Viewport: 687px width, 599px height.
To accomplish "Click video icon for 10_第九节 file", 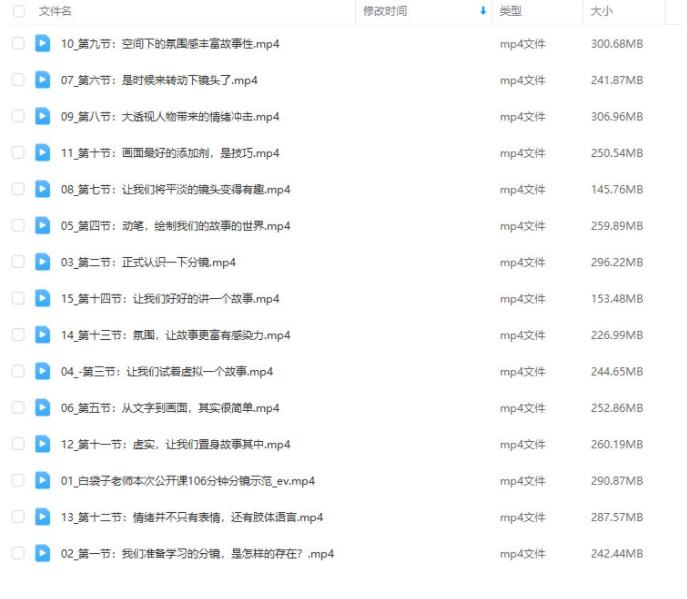I will coord(42,44).
